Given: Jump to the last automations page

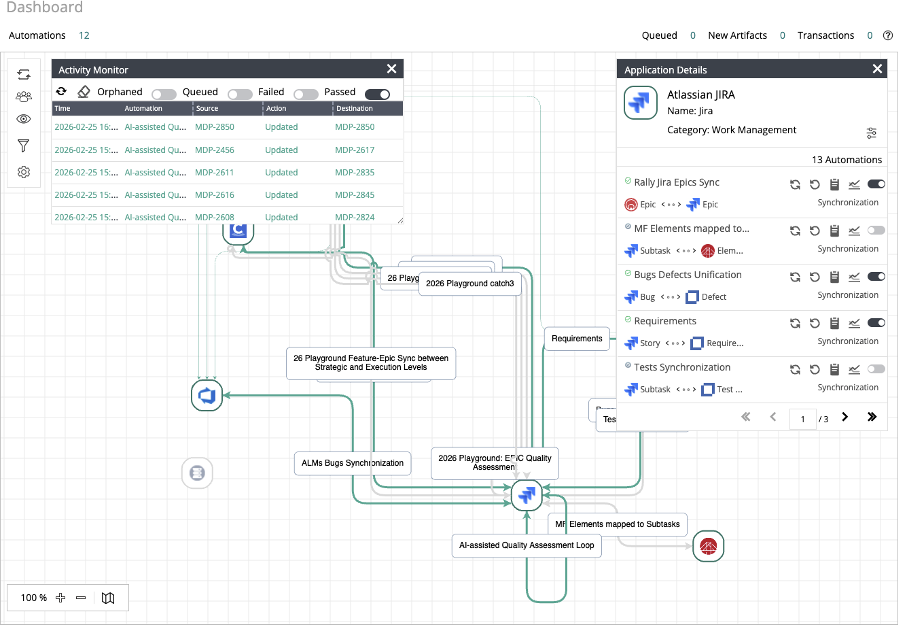Looking at the screenshot, I should 872,418.
